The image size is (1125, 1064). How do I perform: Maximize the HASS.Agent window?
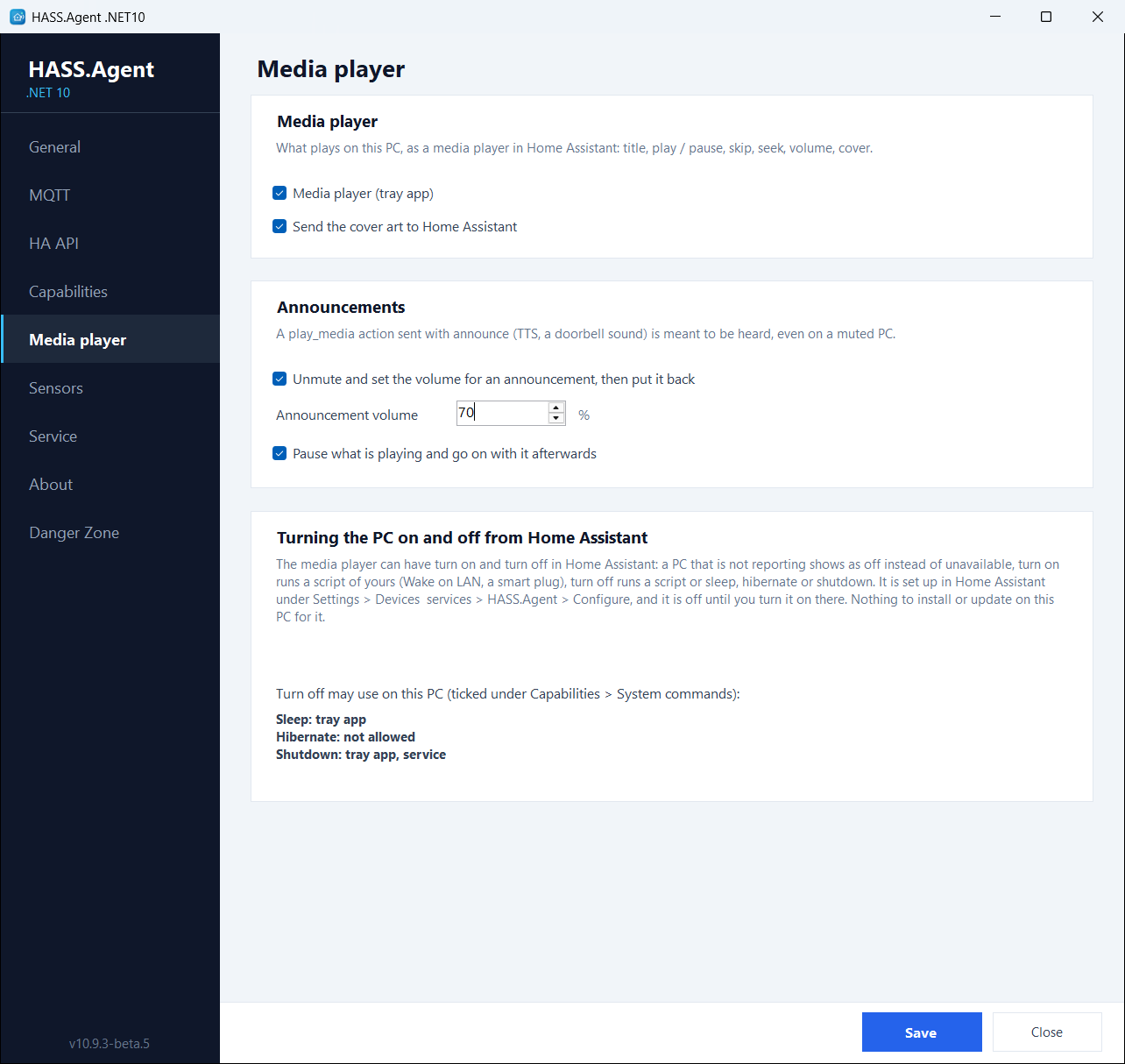(x=1046, y=17)
